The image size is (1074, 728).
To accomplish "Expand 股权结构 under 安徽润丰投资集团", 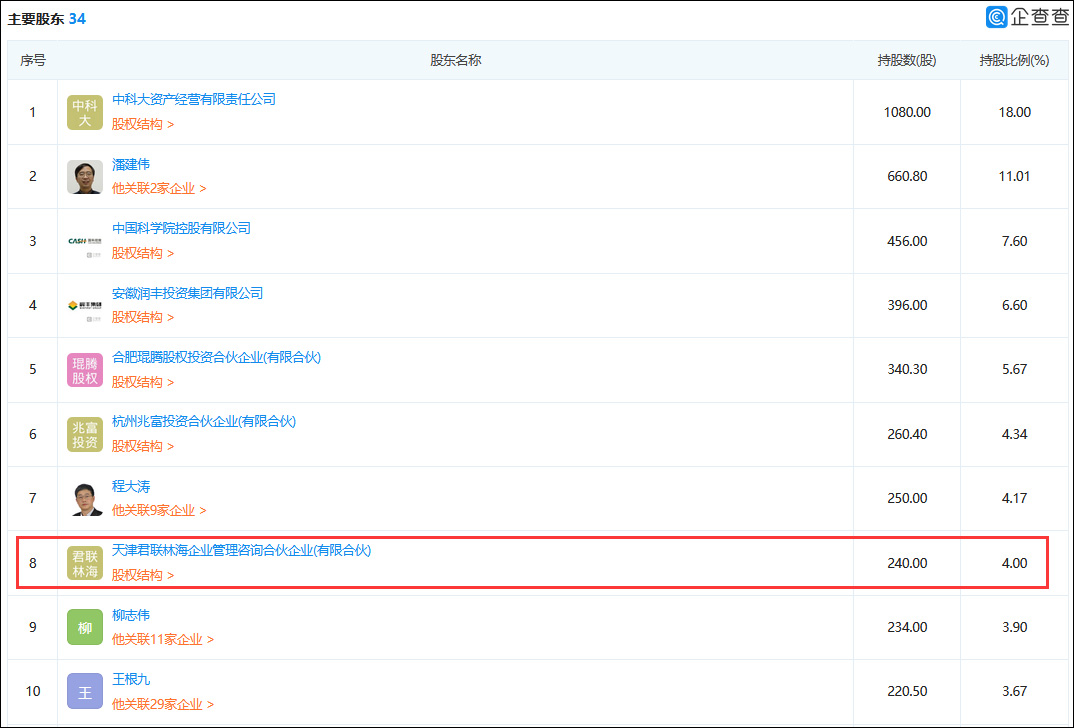I will [143, 317].
